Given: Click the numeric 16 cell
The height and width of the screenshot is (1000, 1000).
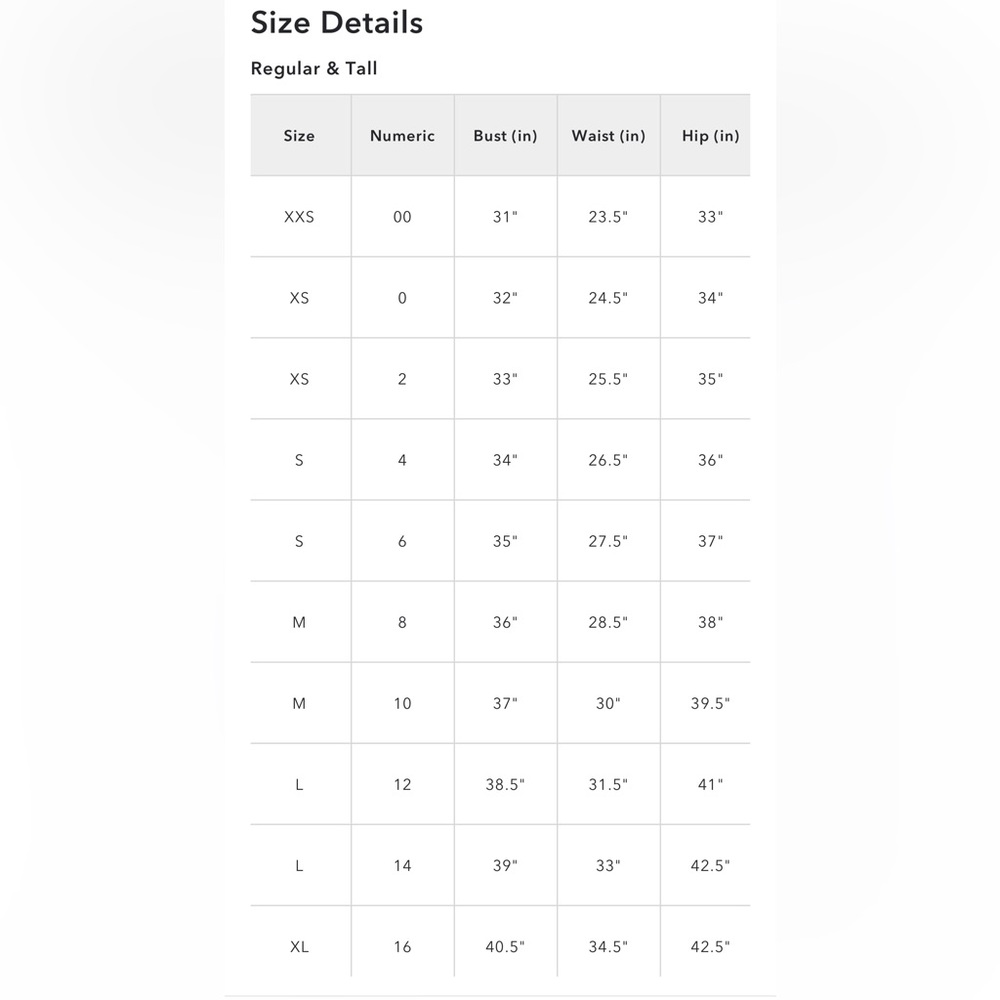Looking at the screenshot, I should coord(402,946).
